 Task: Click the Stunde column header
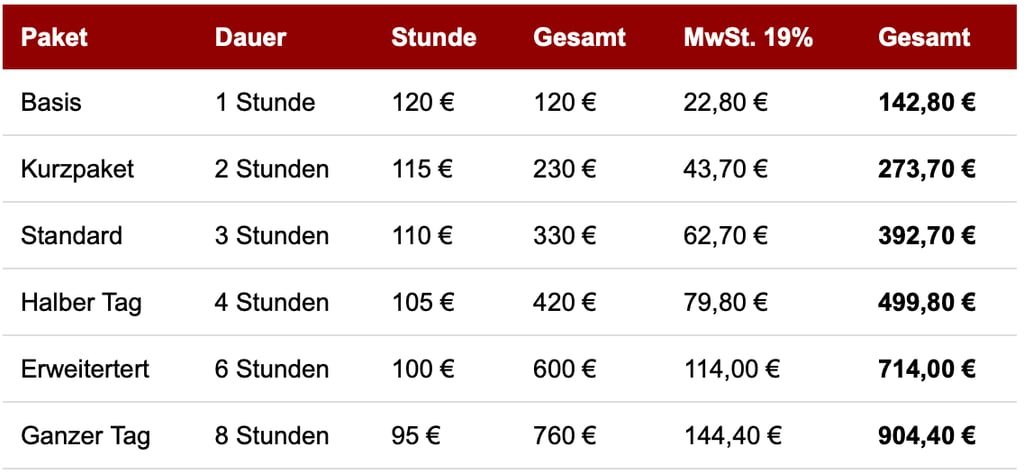click(x=433, y=38)
